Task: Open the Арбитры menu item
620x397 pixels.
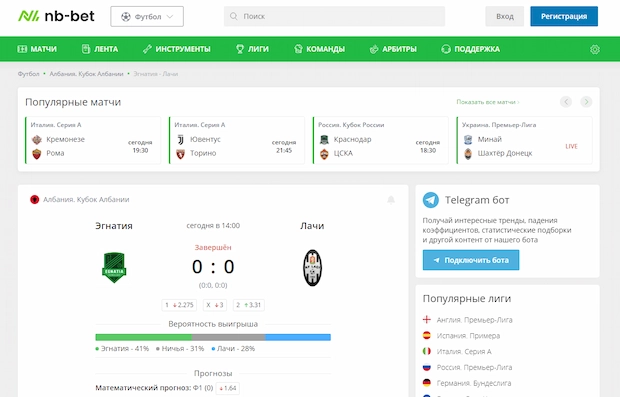Action: pos(393,49)
